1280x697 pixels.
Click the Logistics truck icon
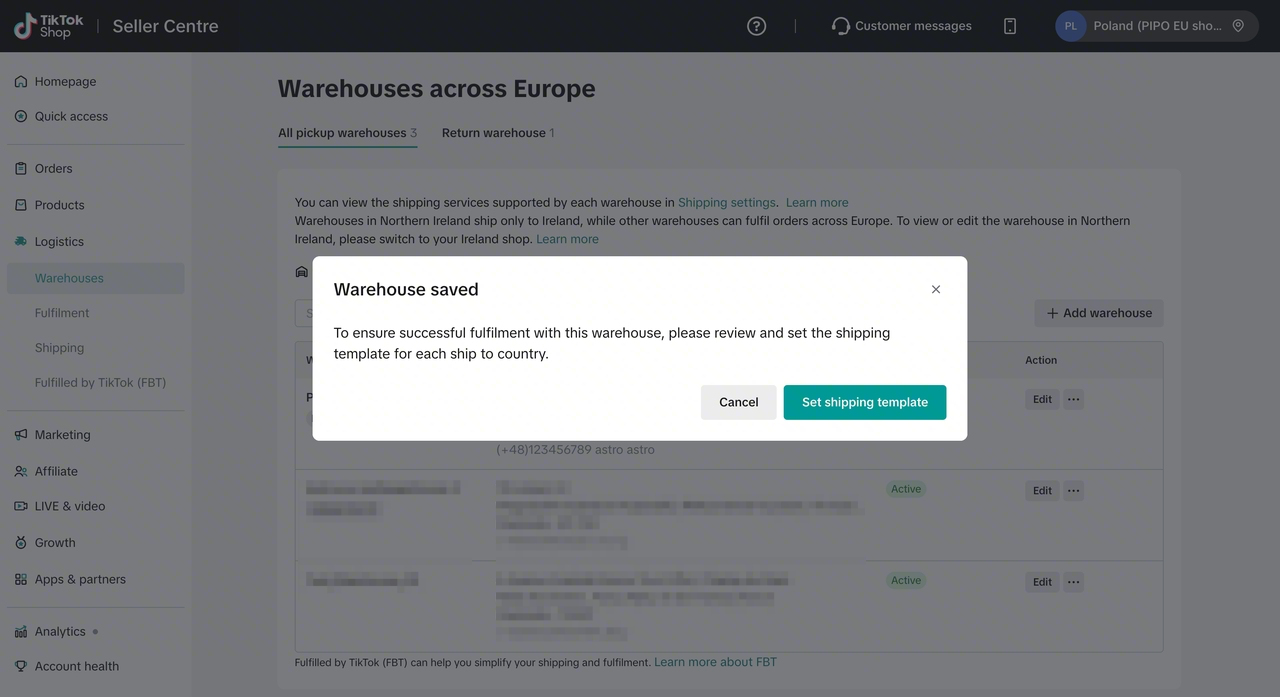pyautogui.click(x=21, y=242)
